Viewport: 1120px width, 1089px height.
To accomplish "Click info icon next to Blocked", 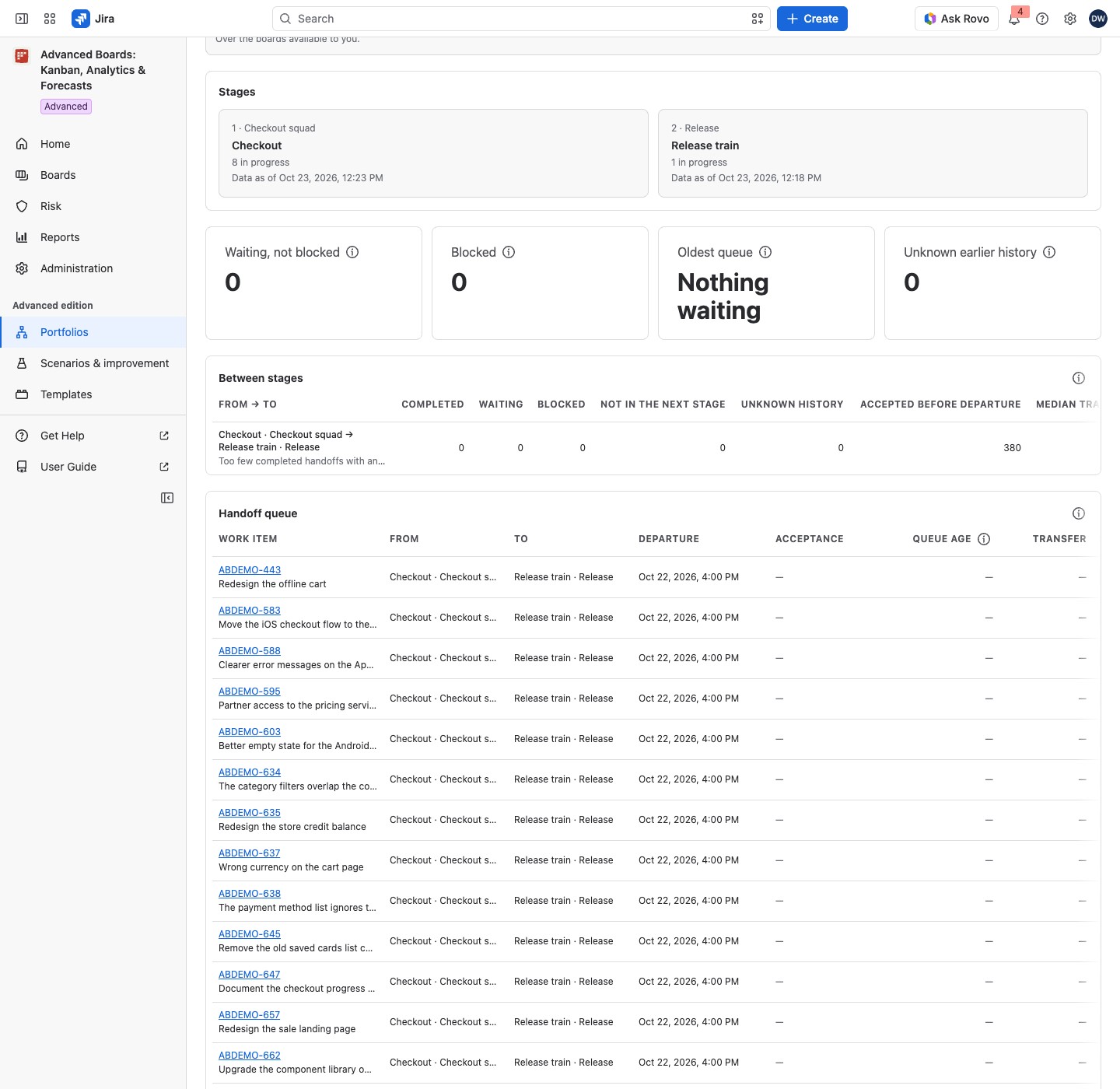I will coord(509,252).
